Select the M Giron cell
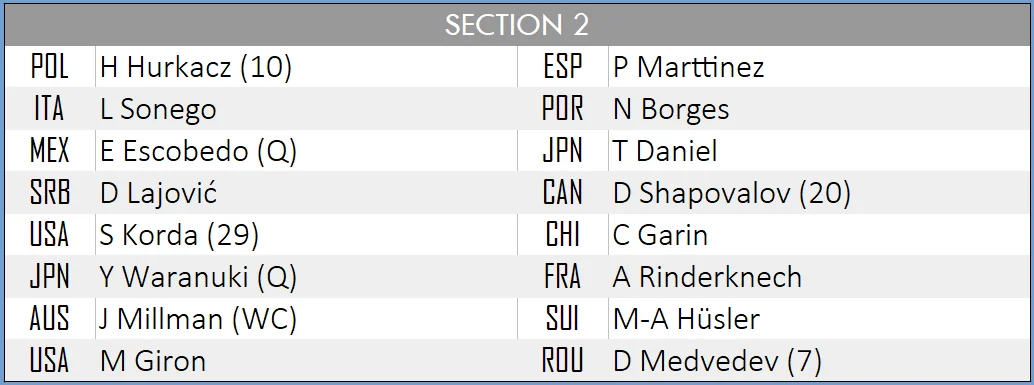The width and height of the screenshot is (1034, 385). point(306,361)
